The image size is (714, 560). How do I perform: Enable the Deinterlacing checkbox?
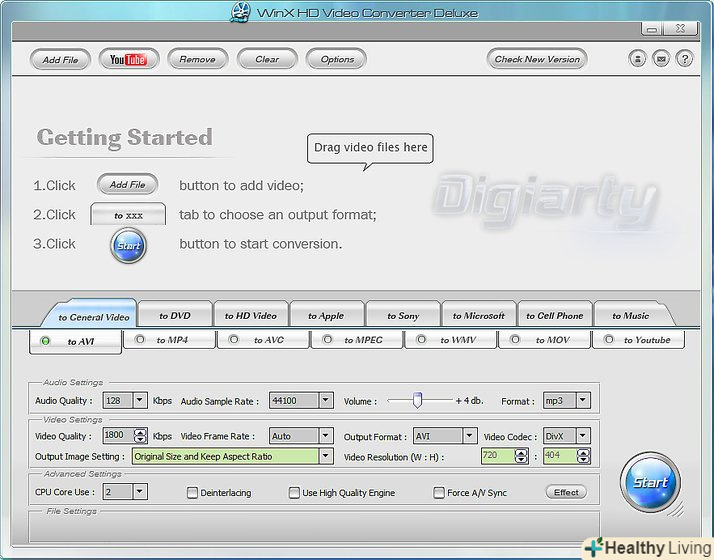point(193,493)
